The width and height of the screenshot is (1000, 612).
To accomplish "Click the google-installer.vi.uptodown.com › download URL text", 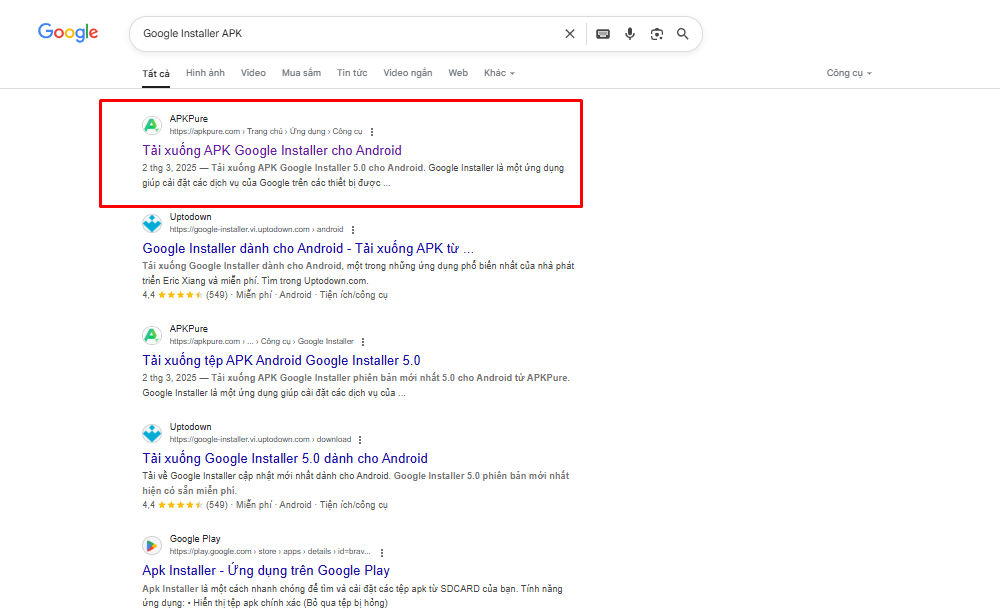I will tap(260, 439).
